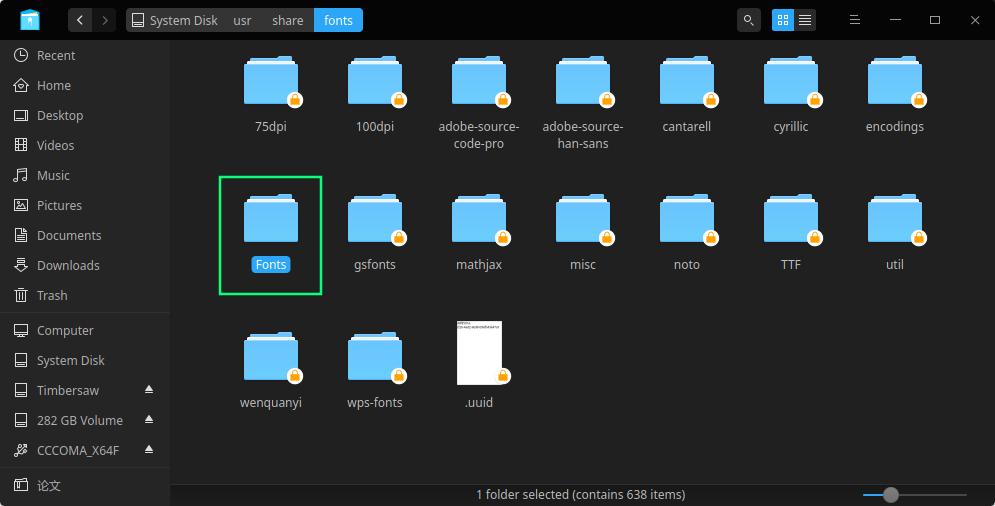The height and width of the screenshot is (506, 995).
Task: Select System Disk breadcrumb in path bar
Action: click(x=174, y=20)
